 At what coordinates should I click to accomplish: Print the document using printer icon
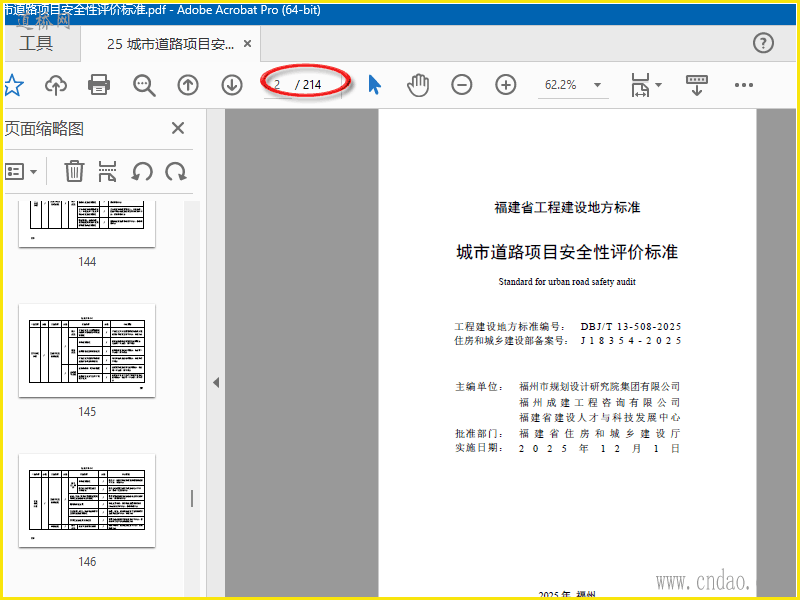pos(99,85)
